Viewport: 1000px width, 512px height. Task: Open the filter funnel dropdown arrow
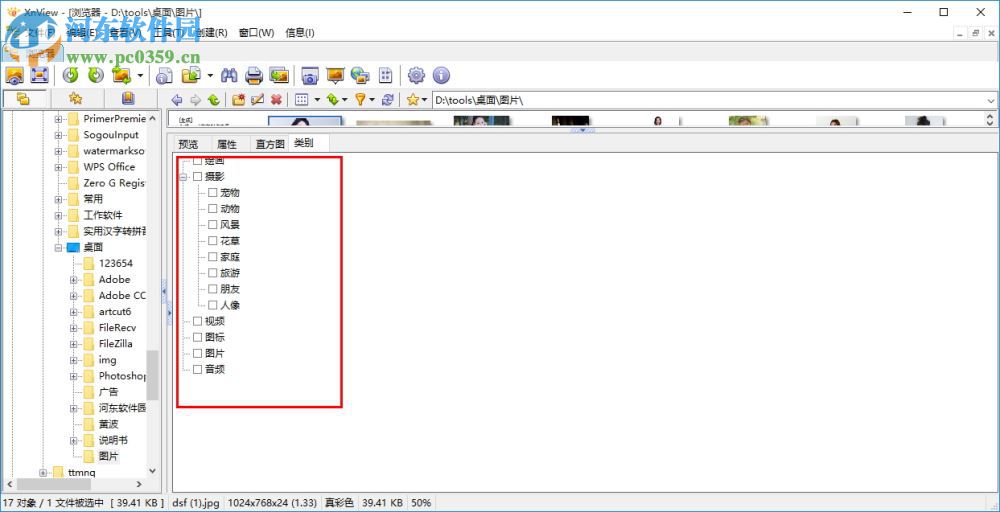pos(372,99)
